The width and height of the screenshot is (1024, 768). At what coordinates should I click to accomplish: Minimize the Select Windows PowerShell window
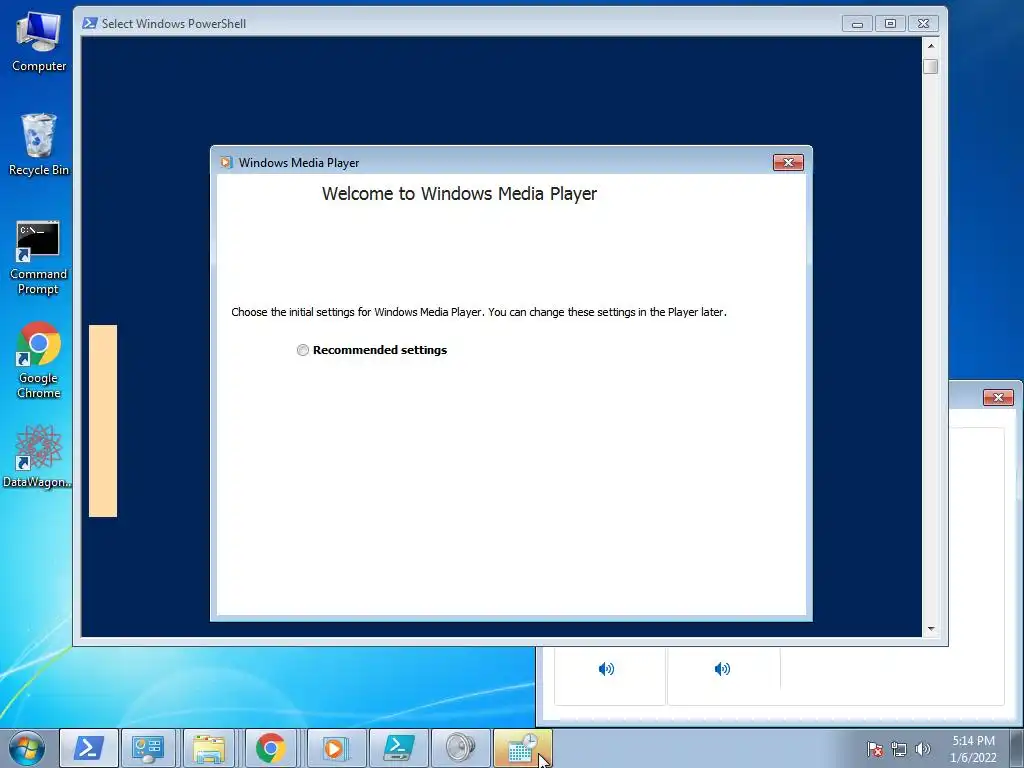(857, 24)
